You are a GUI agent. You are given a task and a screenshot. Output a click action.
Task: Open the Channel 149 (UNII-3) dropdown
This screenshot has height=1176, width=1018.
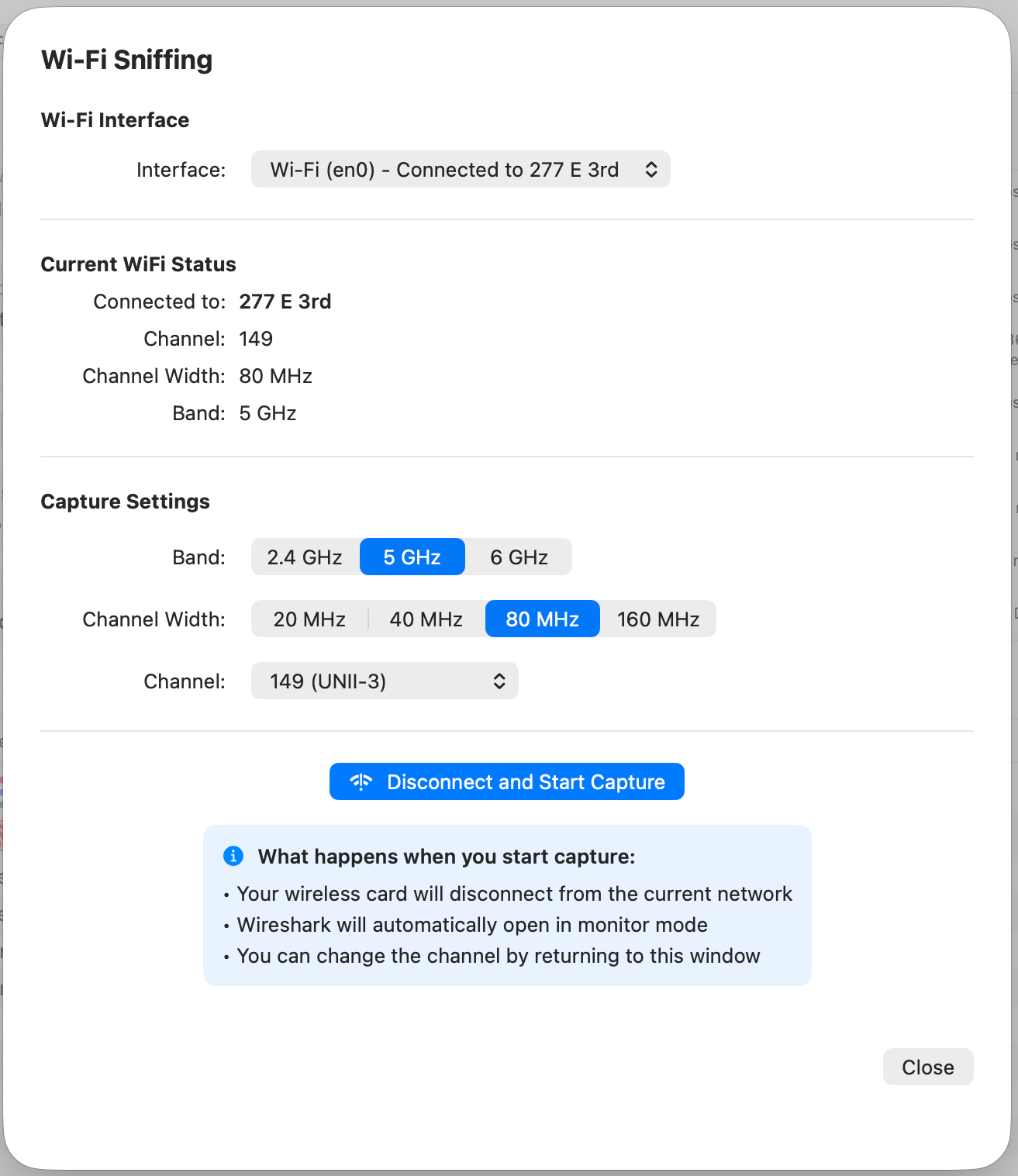(385, 681)
